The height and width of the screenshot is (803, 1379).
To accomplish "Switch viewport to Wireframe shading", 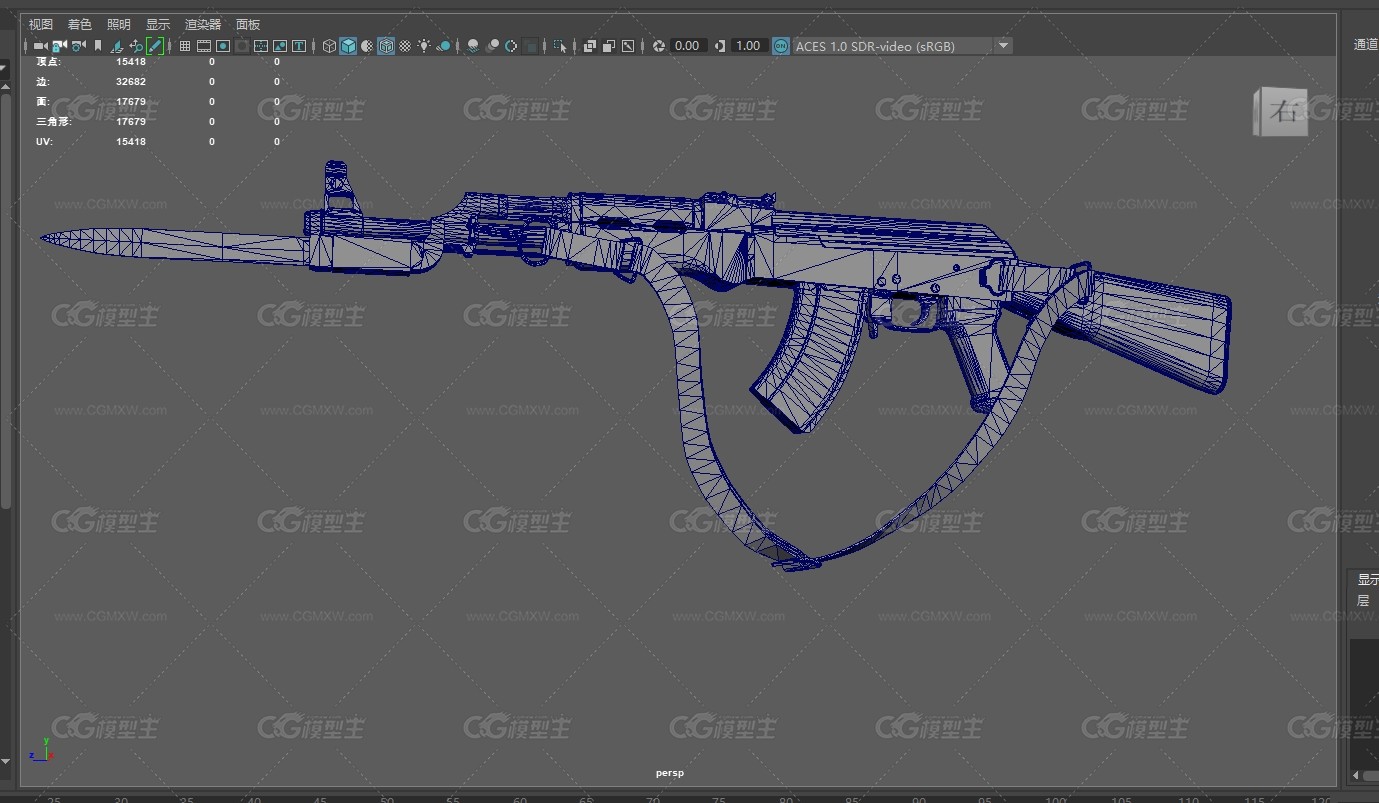I will [x=330, y=46].
